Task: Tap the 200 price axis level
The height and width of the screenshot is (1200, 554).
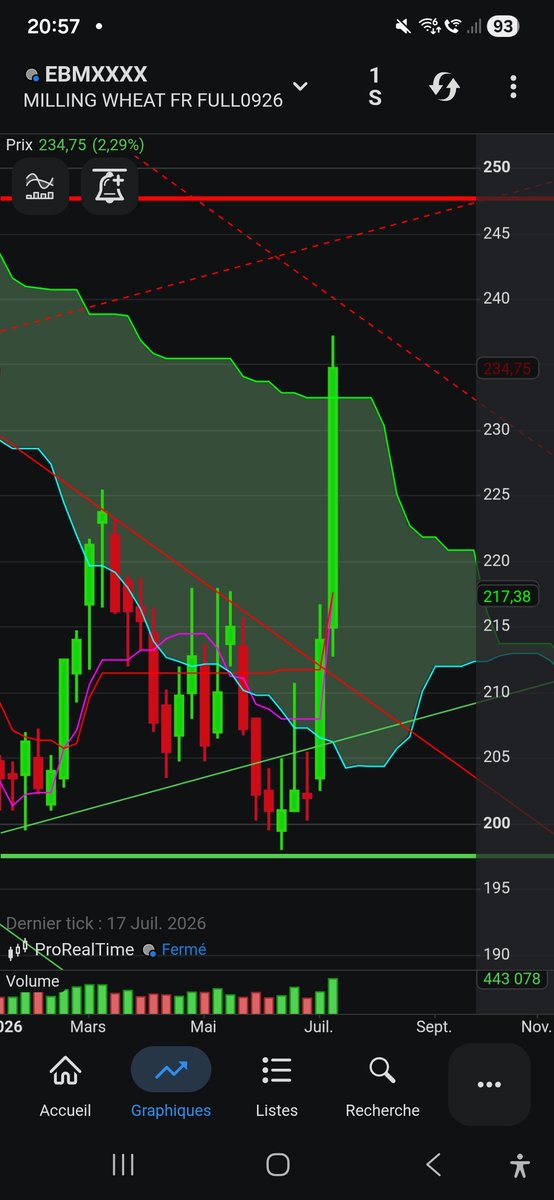Action: coord(496,823)
